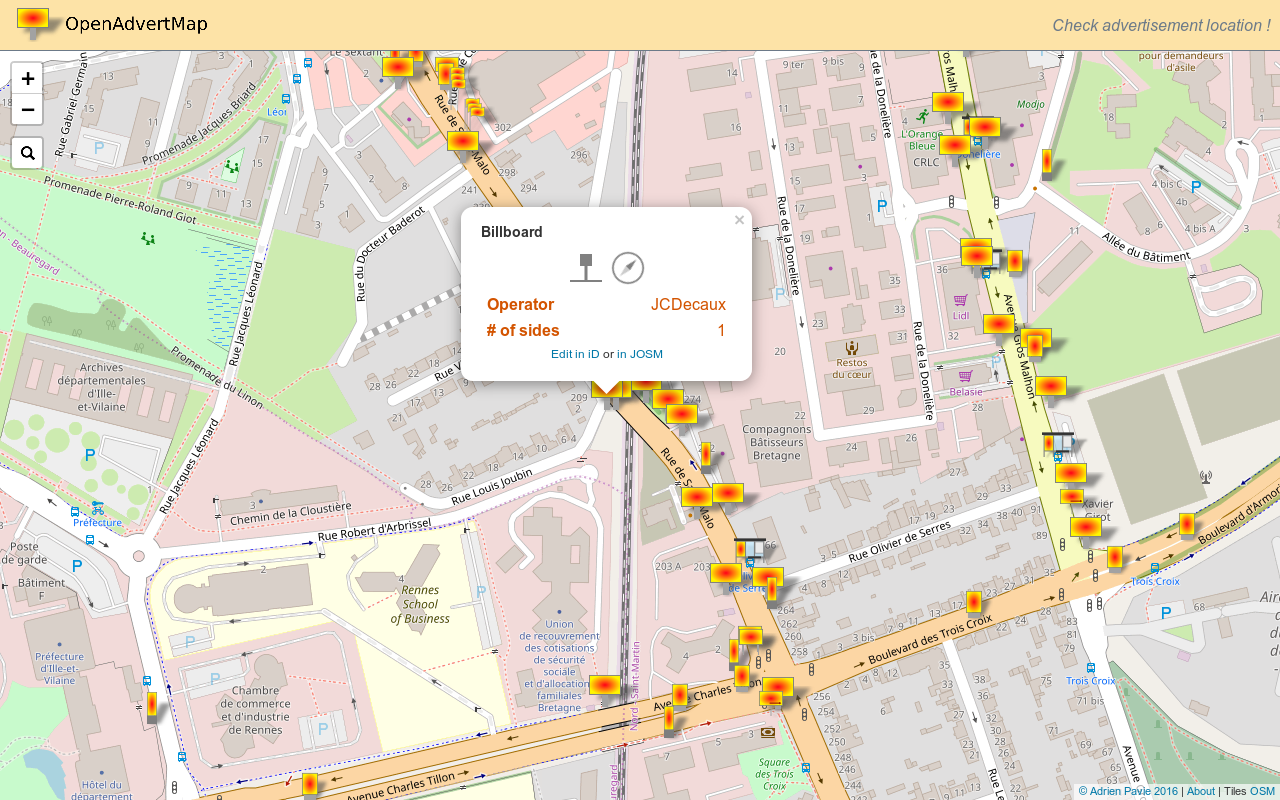Open the Edit in iD link
This screenshot has height=800, width=1280.
pyautogui.click(x=575, y=354)
